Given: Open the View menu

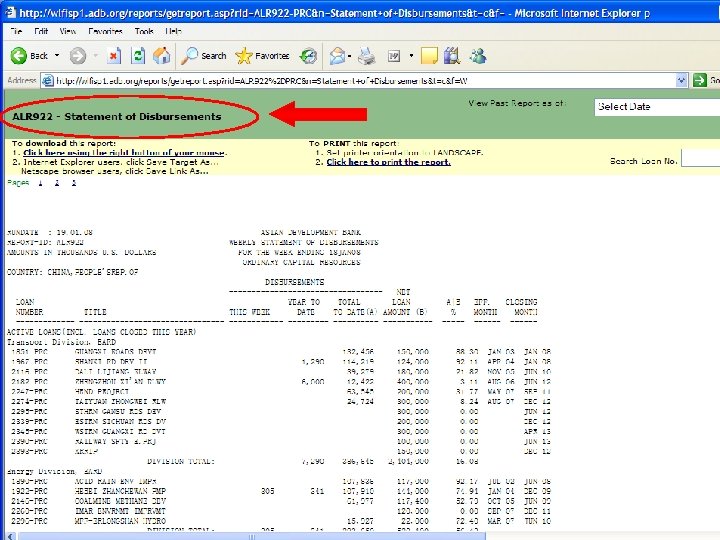Looking at the screenshot, I should [x=68, y=31].
